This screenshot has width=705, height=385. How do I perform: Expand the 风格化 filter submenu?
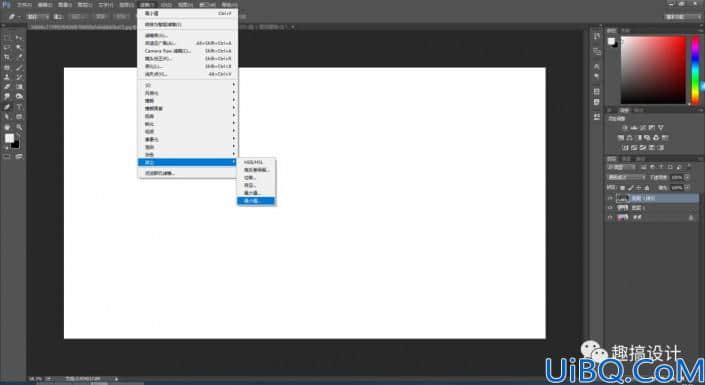188,93
